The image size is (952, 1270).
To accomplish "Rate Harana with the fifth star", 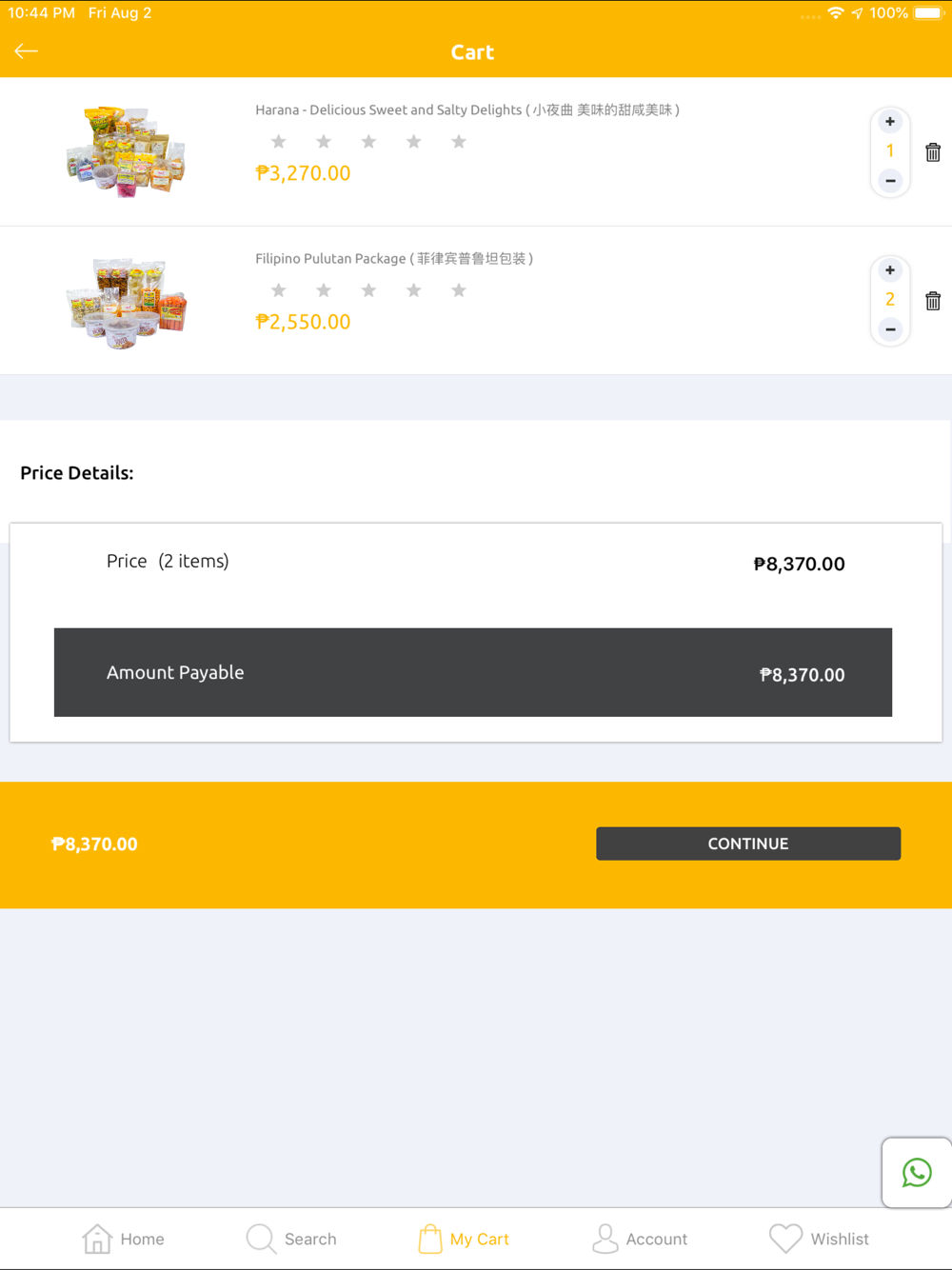I will [x=459, y=142].
